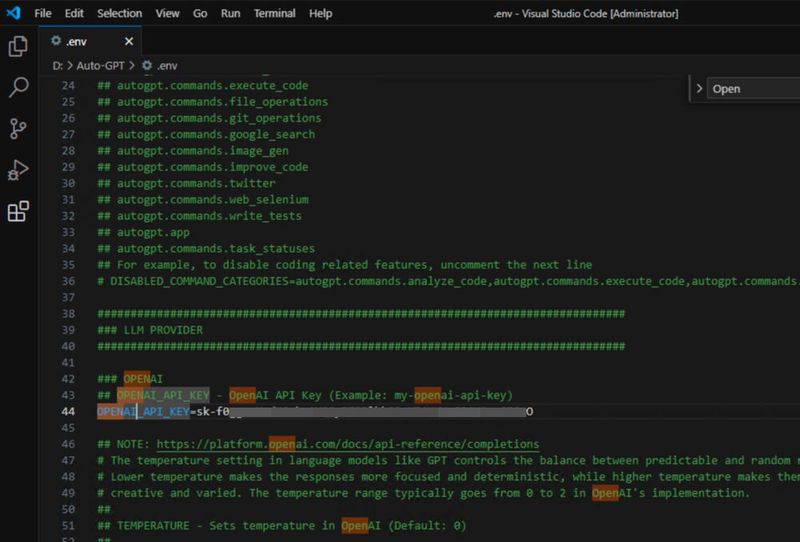800x542 pixels.
Task: Click the .env breadcrumb file name
Action: [167, 65]
